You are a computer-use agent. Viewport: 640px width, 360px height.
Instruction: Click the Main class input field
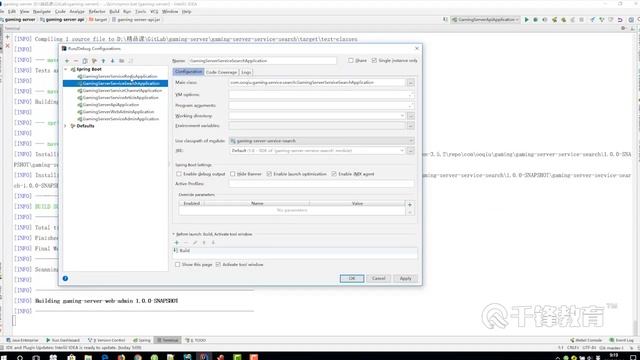tap(317, 83)
